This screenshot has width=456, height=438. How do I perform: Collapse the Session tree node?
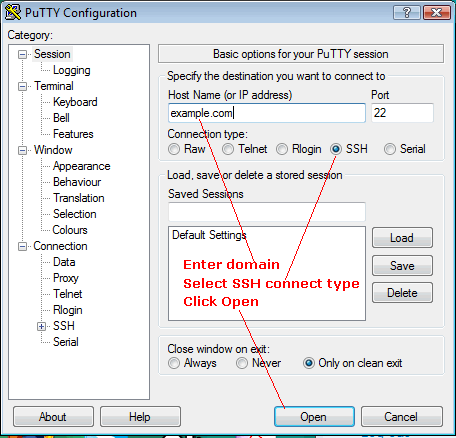click(x=22, y=54)
